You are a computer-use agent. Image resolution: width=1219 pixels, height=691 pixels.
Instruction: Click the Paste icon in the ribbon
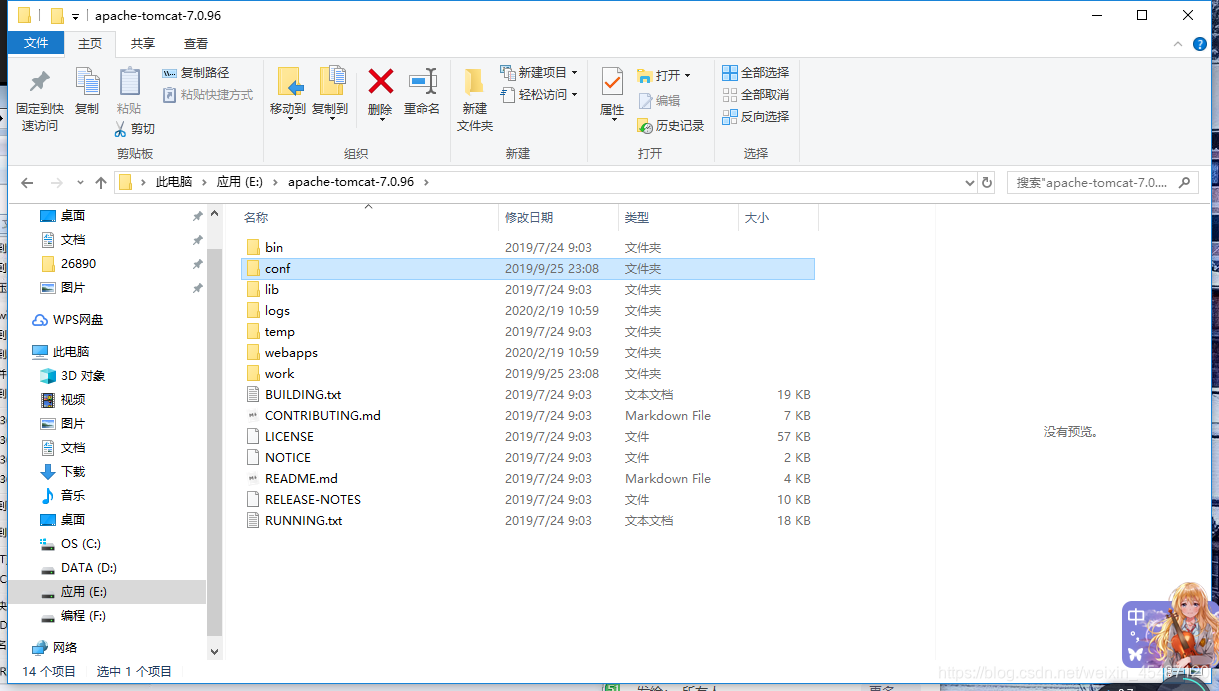tap(129, 83)
